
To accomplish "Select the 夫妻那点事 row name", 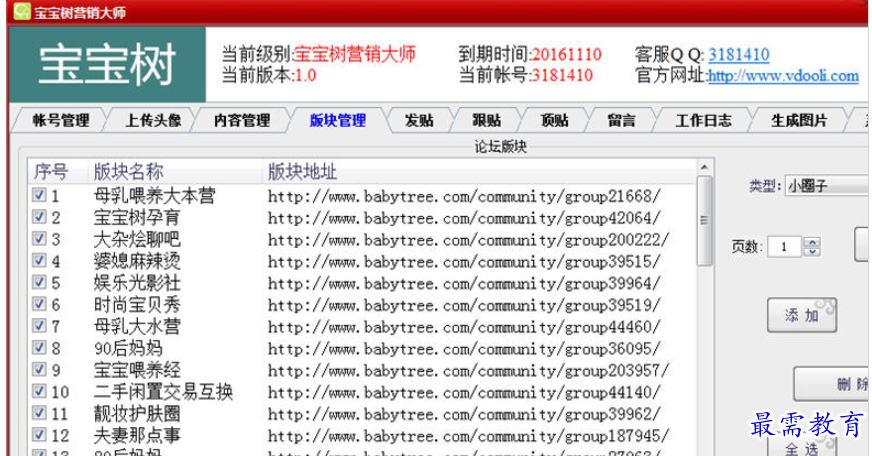I will click(137, 435).
